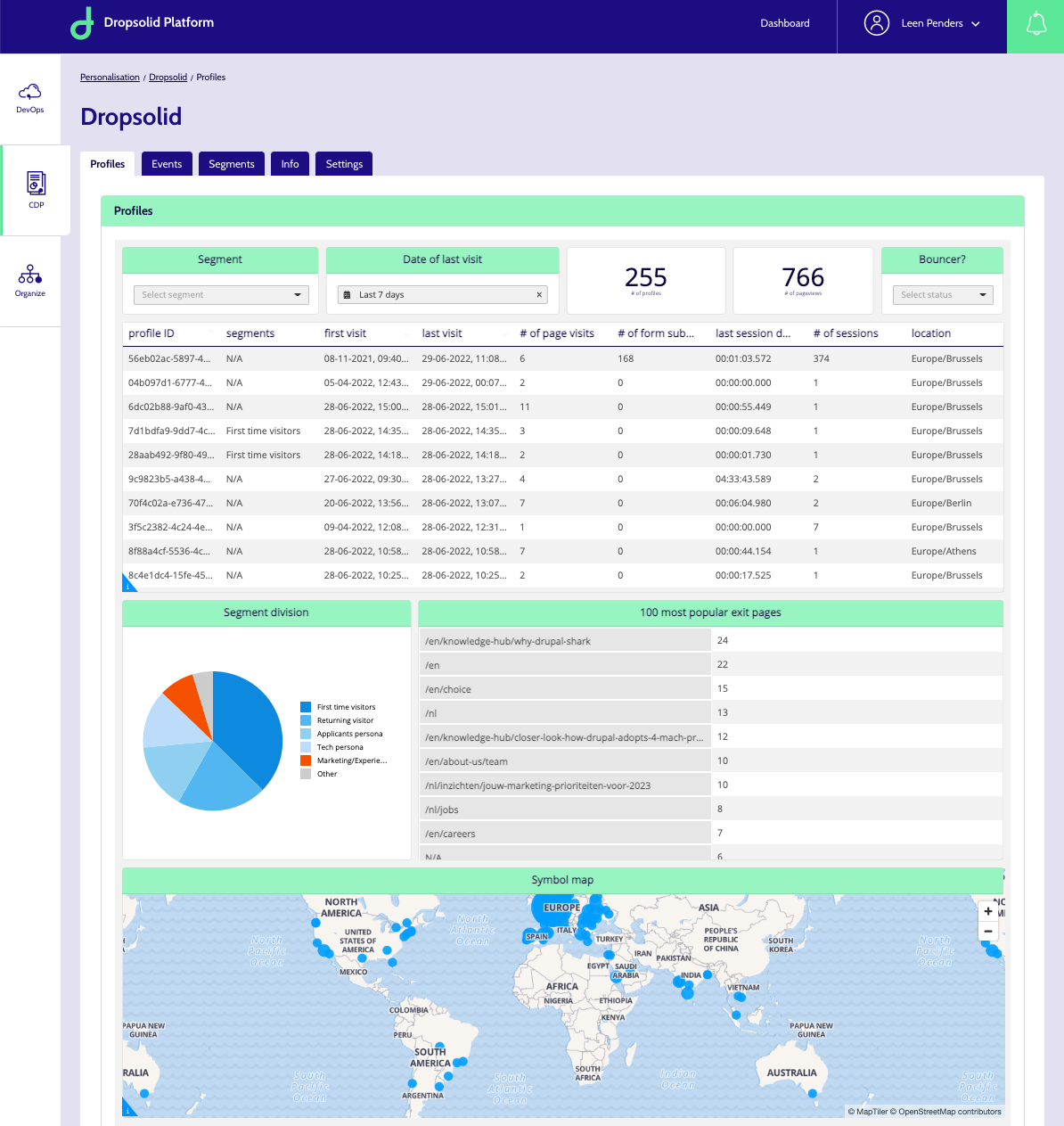Click the 255 profiles count

646,277
